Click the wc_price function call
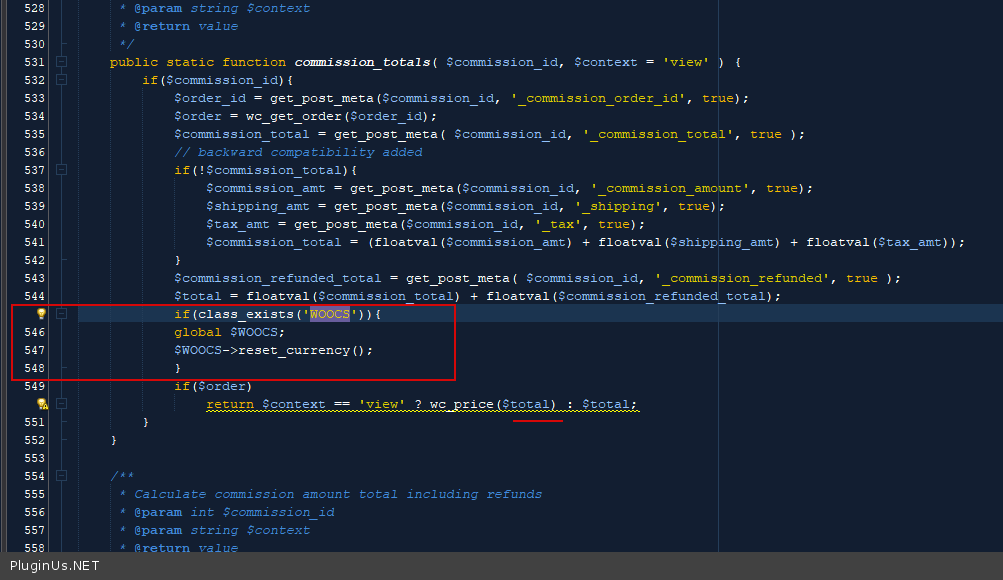 [462, 404]
